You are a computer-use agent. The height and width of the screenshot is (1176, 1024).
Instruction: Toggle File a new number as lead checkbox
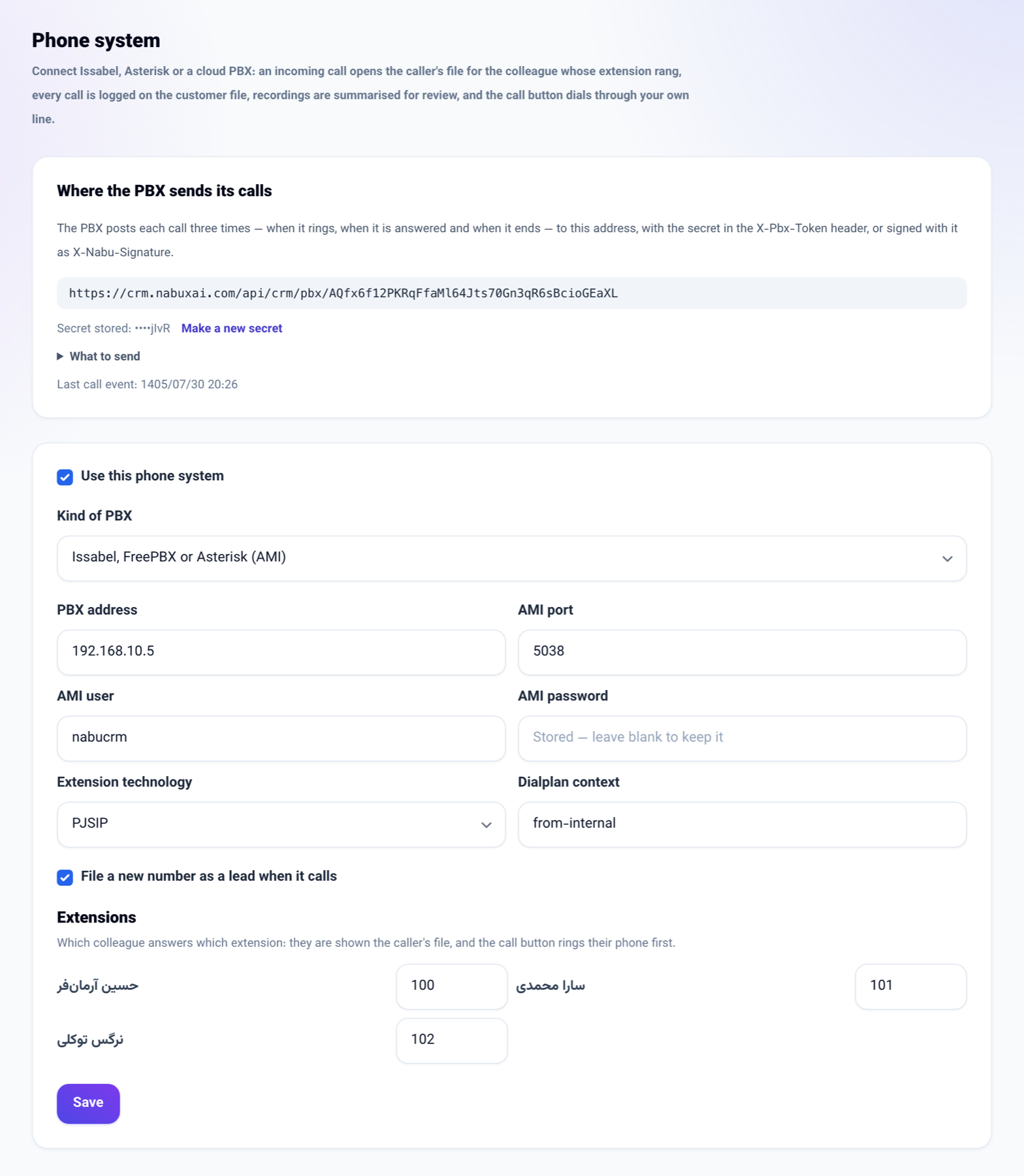pyautogui.click(x=65, y=877)
